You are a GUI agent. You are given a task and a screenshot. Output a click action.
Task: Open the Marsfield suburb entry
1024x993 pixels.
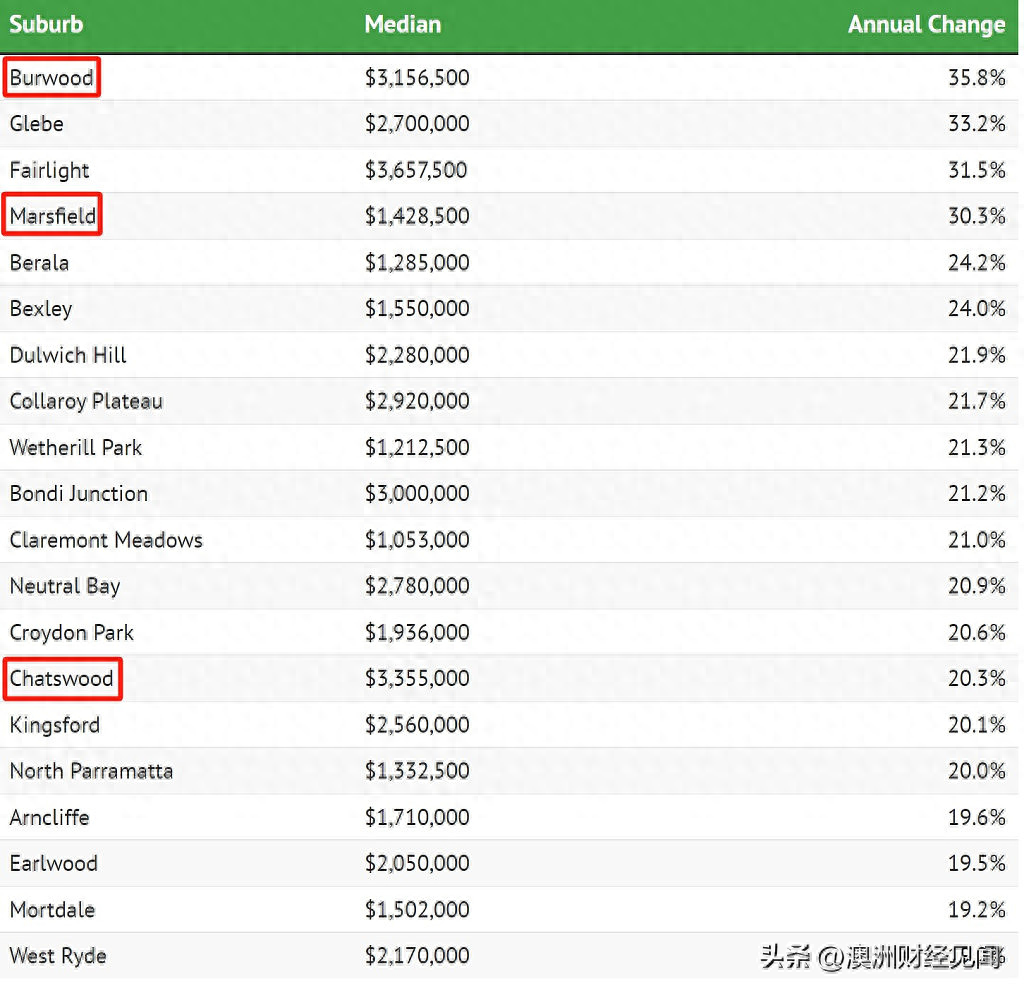54,216
